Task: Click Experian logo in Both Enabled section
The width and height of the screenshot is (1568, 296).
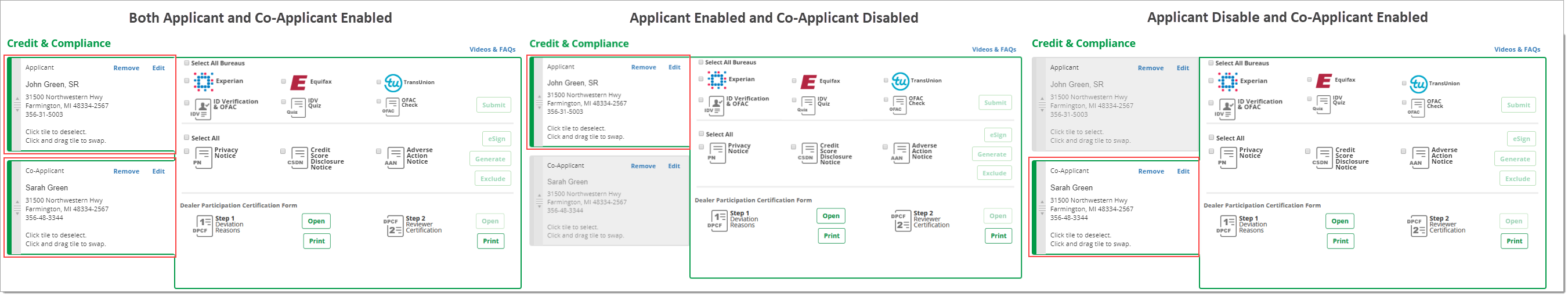Action: 203,81
